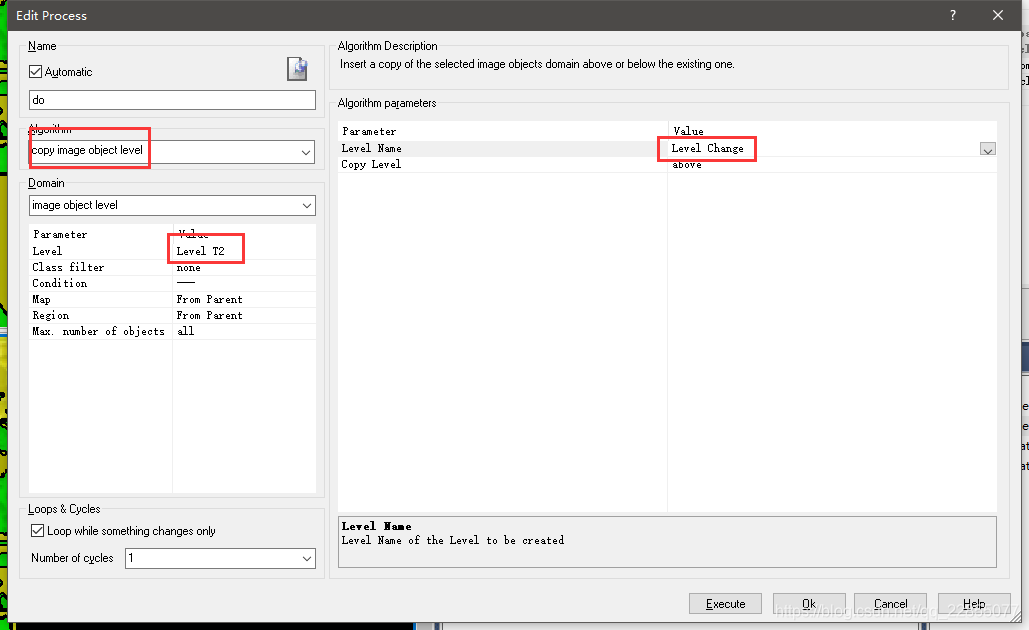Viewport: 1029px width, 630px height.
Task: Click the Ok button
Action: pyautogui.click(x=809, y=604)
